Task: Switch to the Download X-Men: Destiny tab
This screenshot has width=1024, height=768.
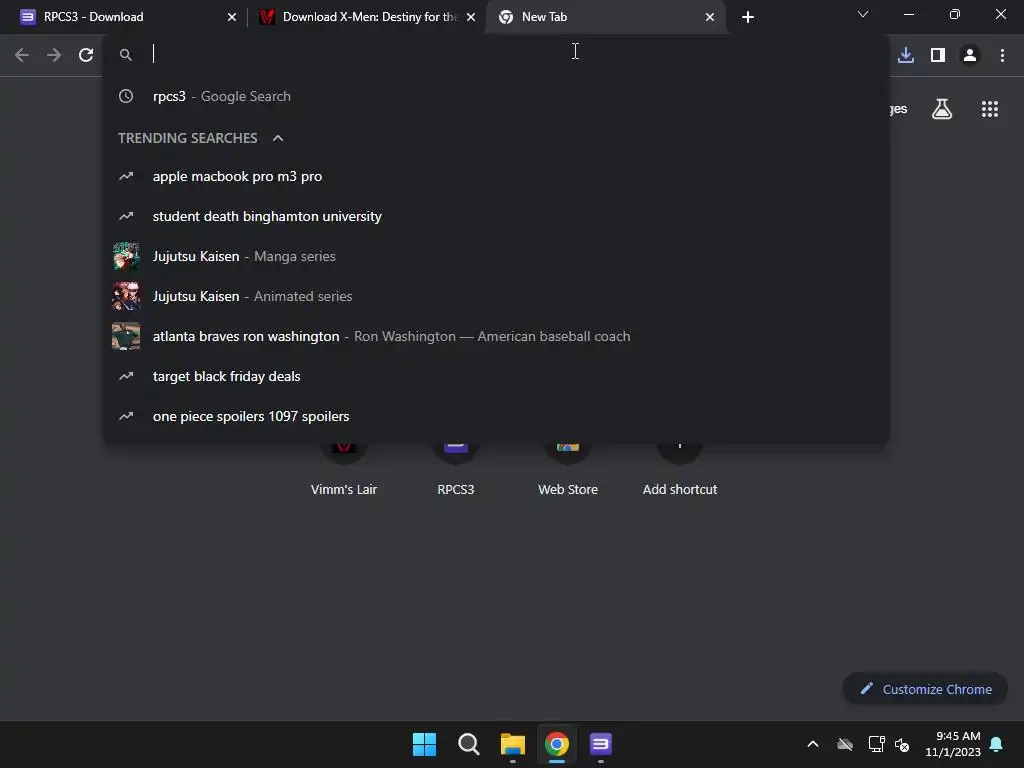Action: (367, 17)
